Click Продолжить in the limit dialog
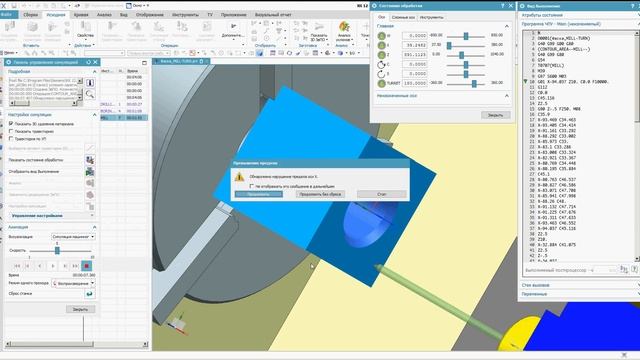 [259, 194]
